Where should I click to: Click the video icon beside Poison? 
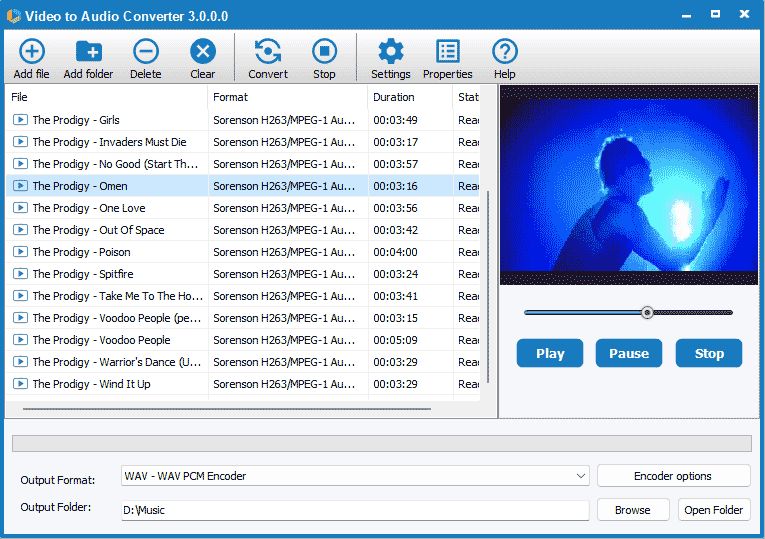(x=20, y=252)
